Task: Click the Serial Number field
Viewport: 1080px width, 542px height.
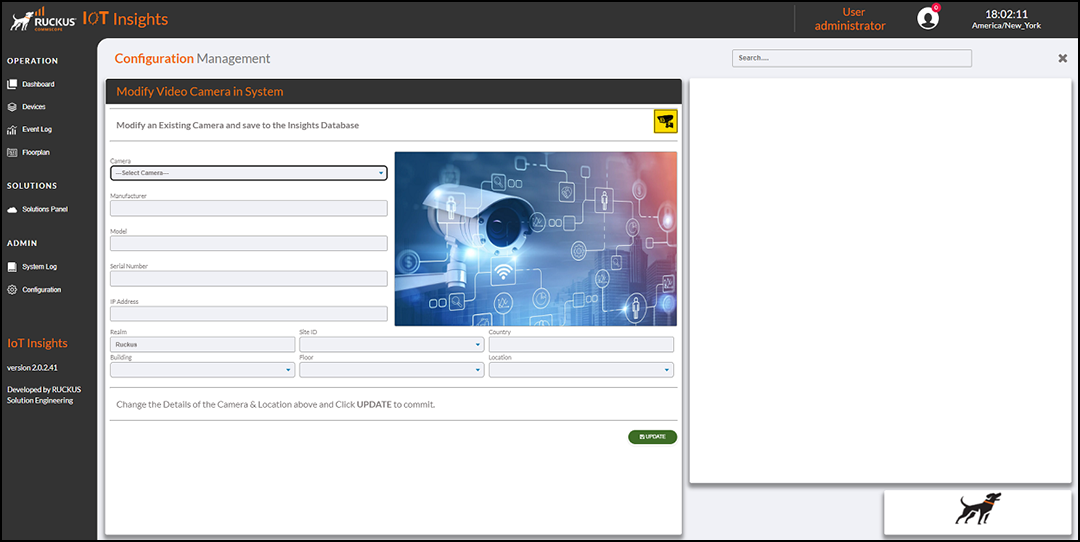Action: pos(249,278)
